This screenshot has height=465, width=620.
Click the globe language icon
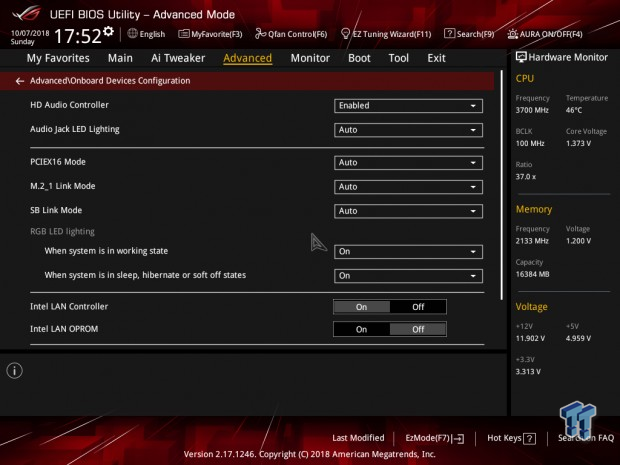pyautogui.click(x=132, y=34)
